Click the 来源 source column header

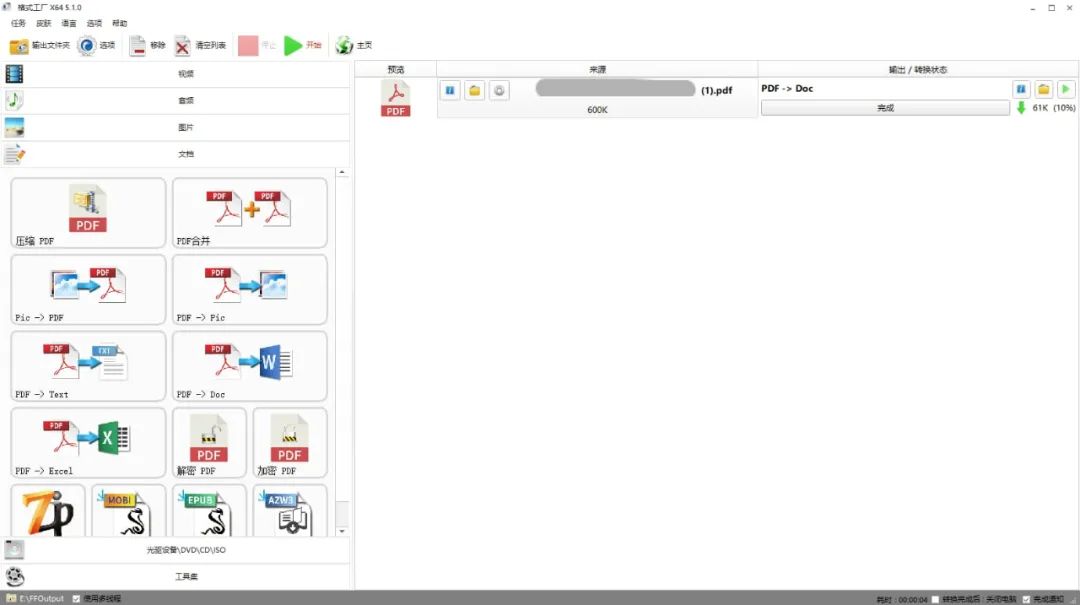click(597, 70)
